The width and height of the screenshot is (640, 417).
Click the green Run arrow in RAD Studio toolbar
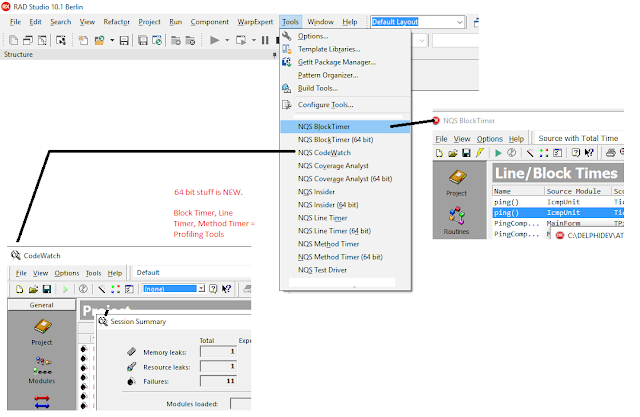pos(214,40)
